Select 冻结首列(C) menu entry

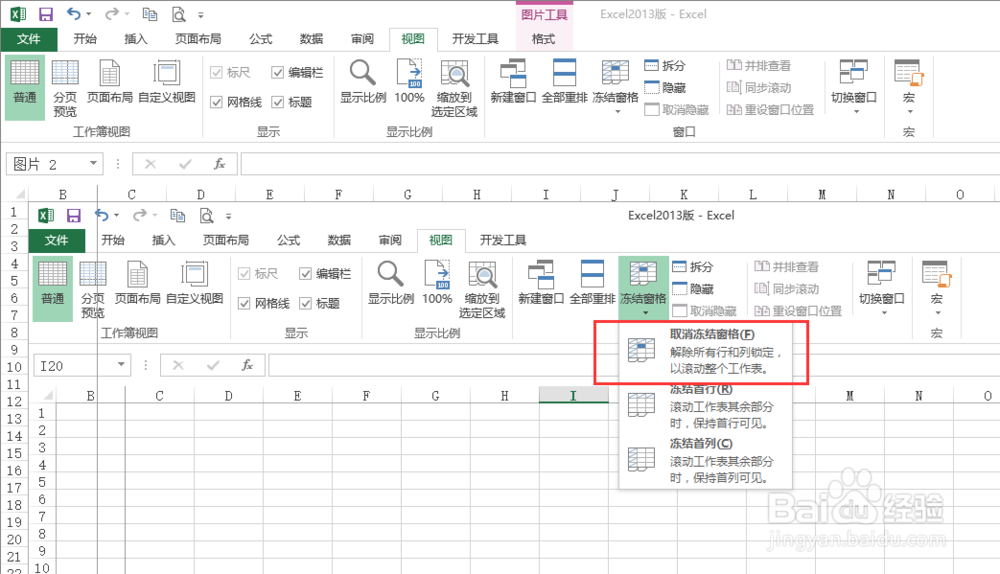(705, 461)
